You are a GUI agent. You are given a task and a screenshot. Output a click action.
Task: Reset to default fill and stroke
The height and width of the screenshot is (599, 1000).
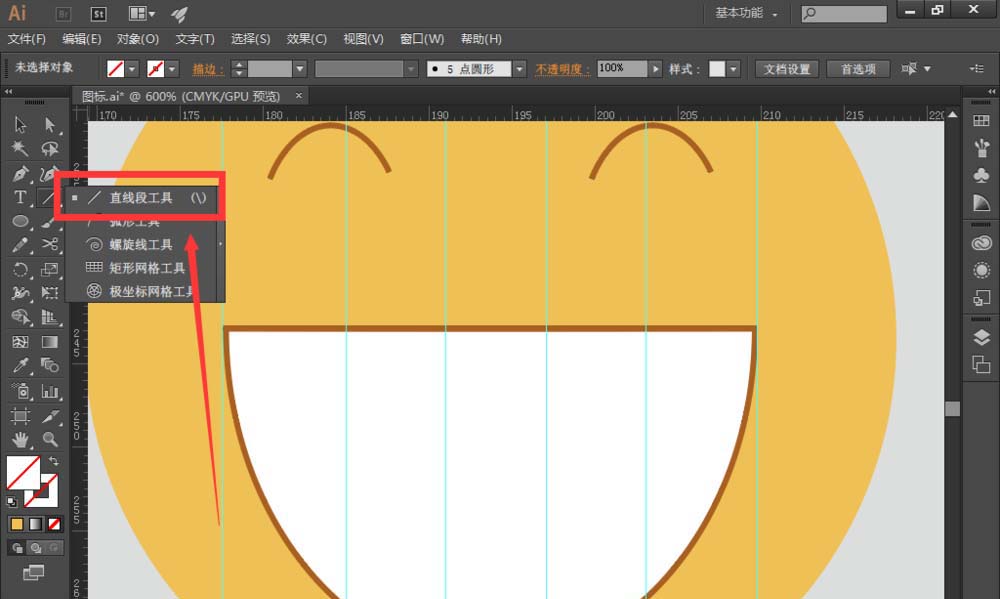(x=11, y=501)
